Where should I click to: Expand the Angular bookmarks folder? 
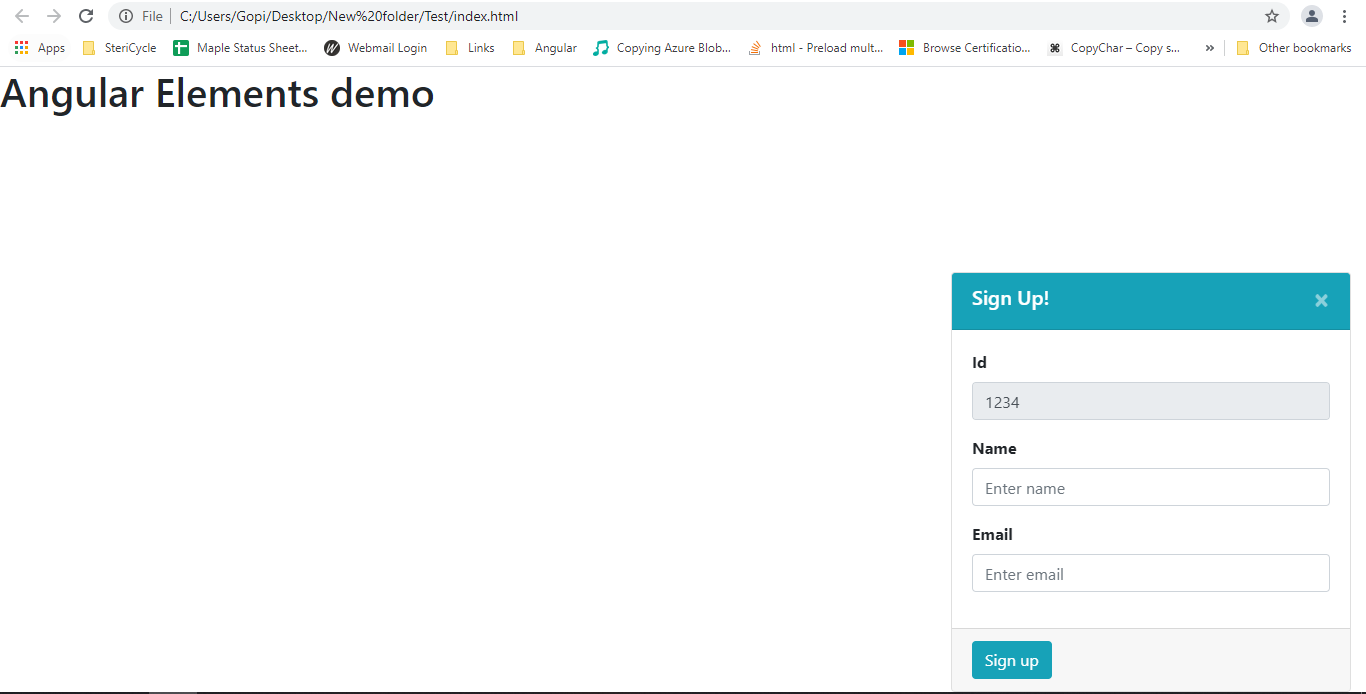pyautogui.click(x=544, y=47)
